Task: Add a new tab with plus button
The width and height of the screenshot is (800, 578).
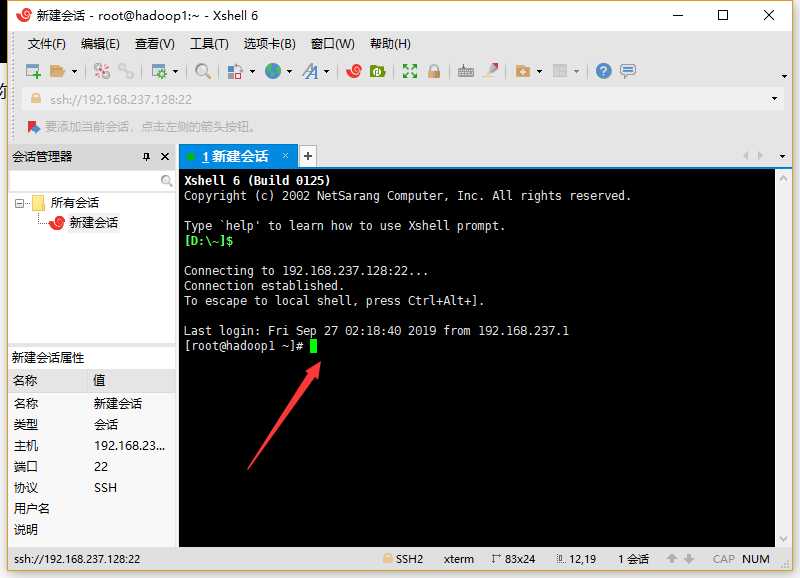Action: 308,156
